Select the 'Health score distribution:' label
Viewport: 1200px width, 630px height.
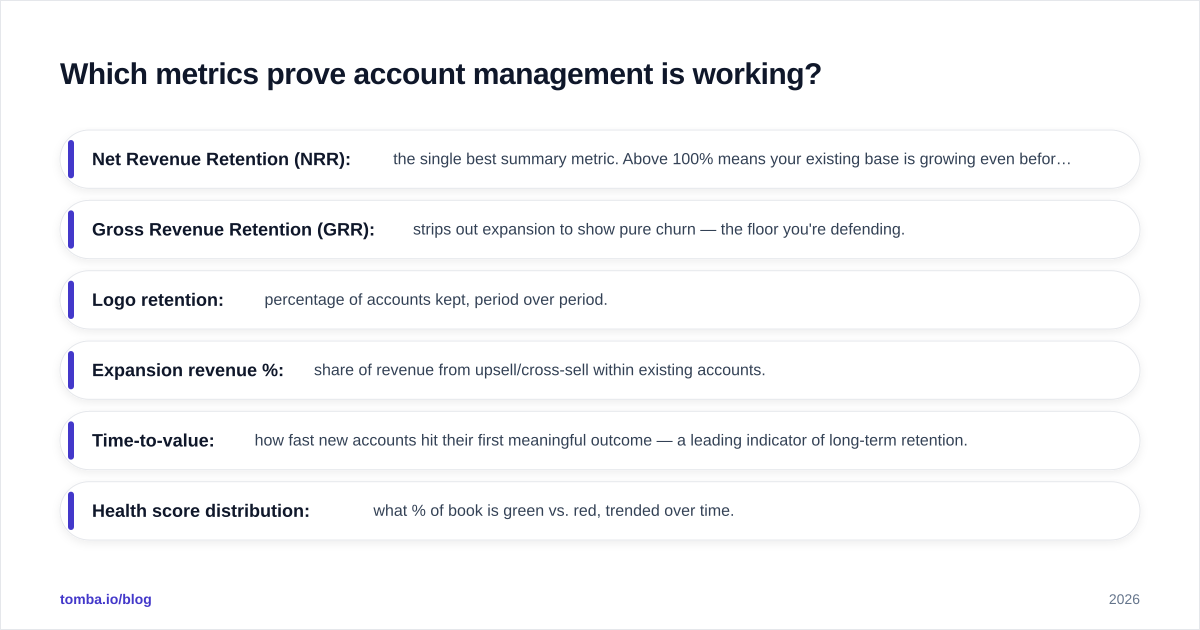pyautogui.click(x=201, y=511)
